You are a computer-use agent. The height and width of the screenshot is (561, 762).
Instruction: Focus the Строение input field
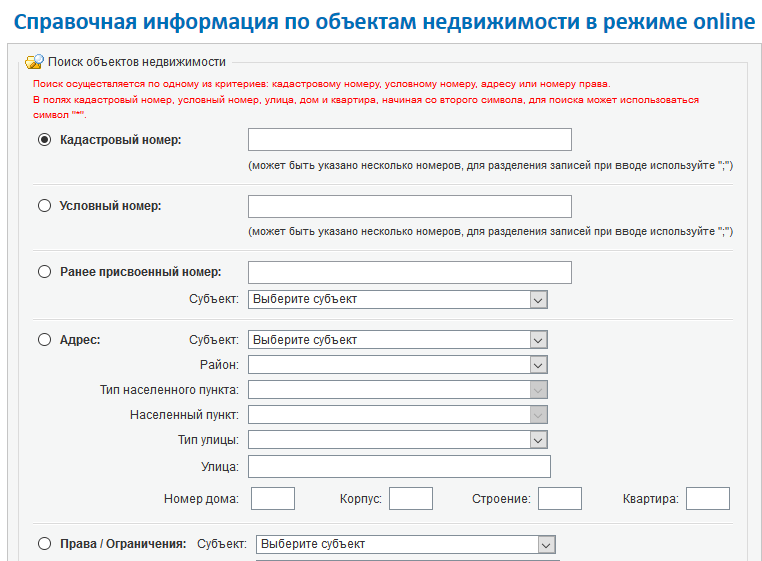(x=559, y=499)
